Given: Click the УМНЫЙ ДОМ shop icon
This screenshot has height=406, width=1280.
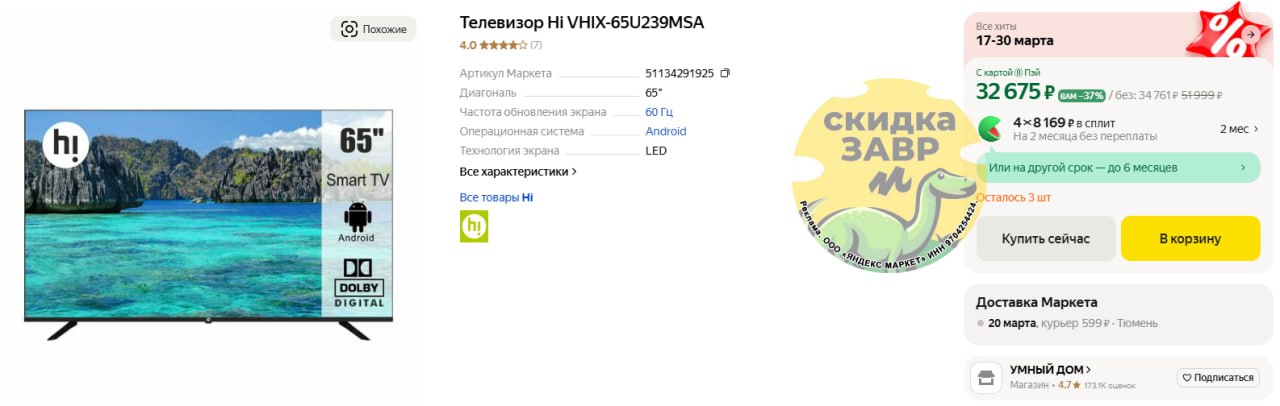Looking at the screenshot, I should [x=987, y=377].
